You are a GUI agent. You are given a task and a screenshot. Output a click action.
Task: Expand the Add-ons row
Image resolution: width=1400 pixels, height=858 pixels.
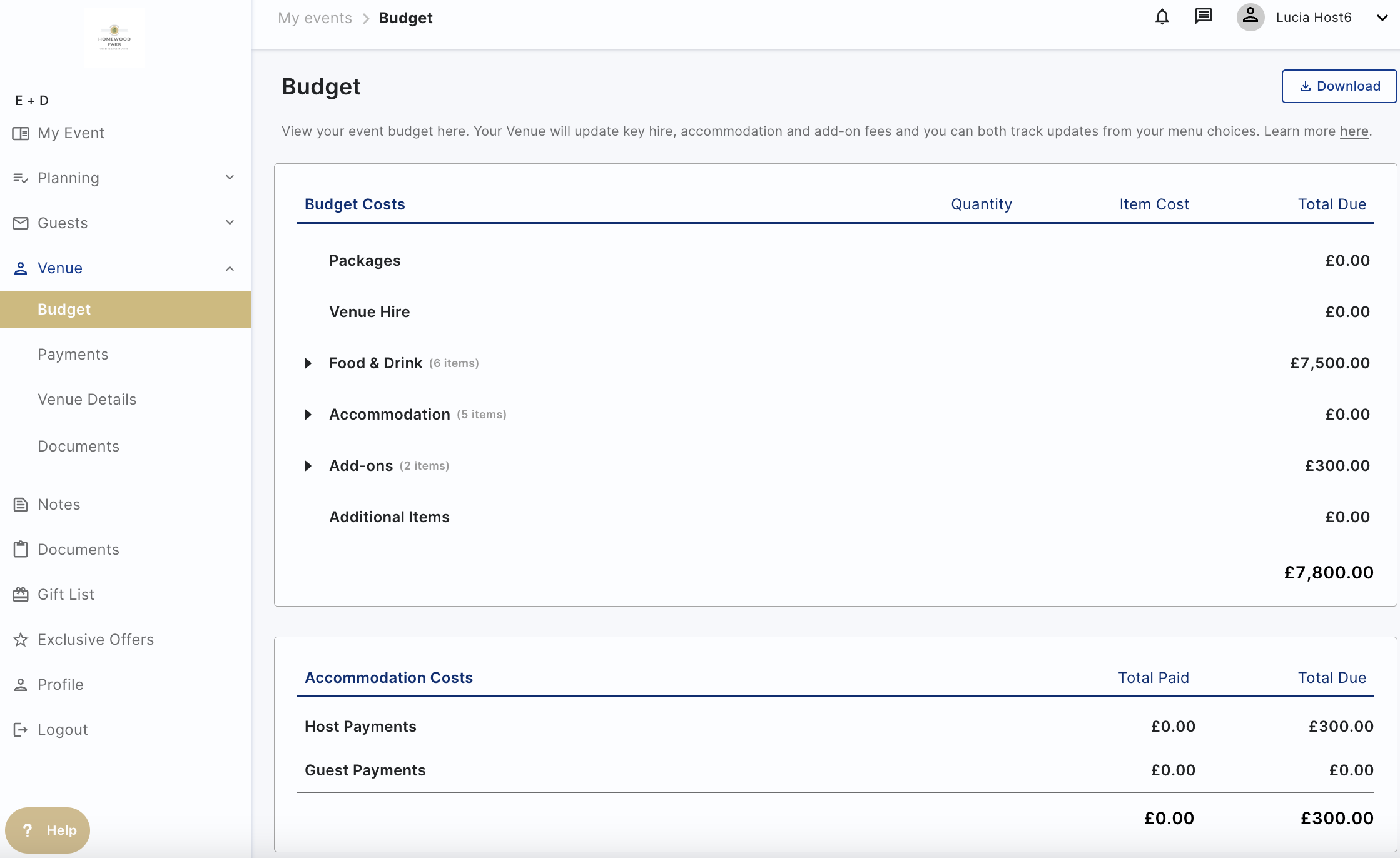[x=308, y=466]
